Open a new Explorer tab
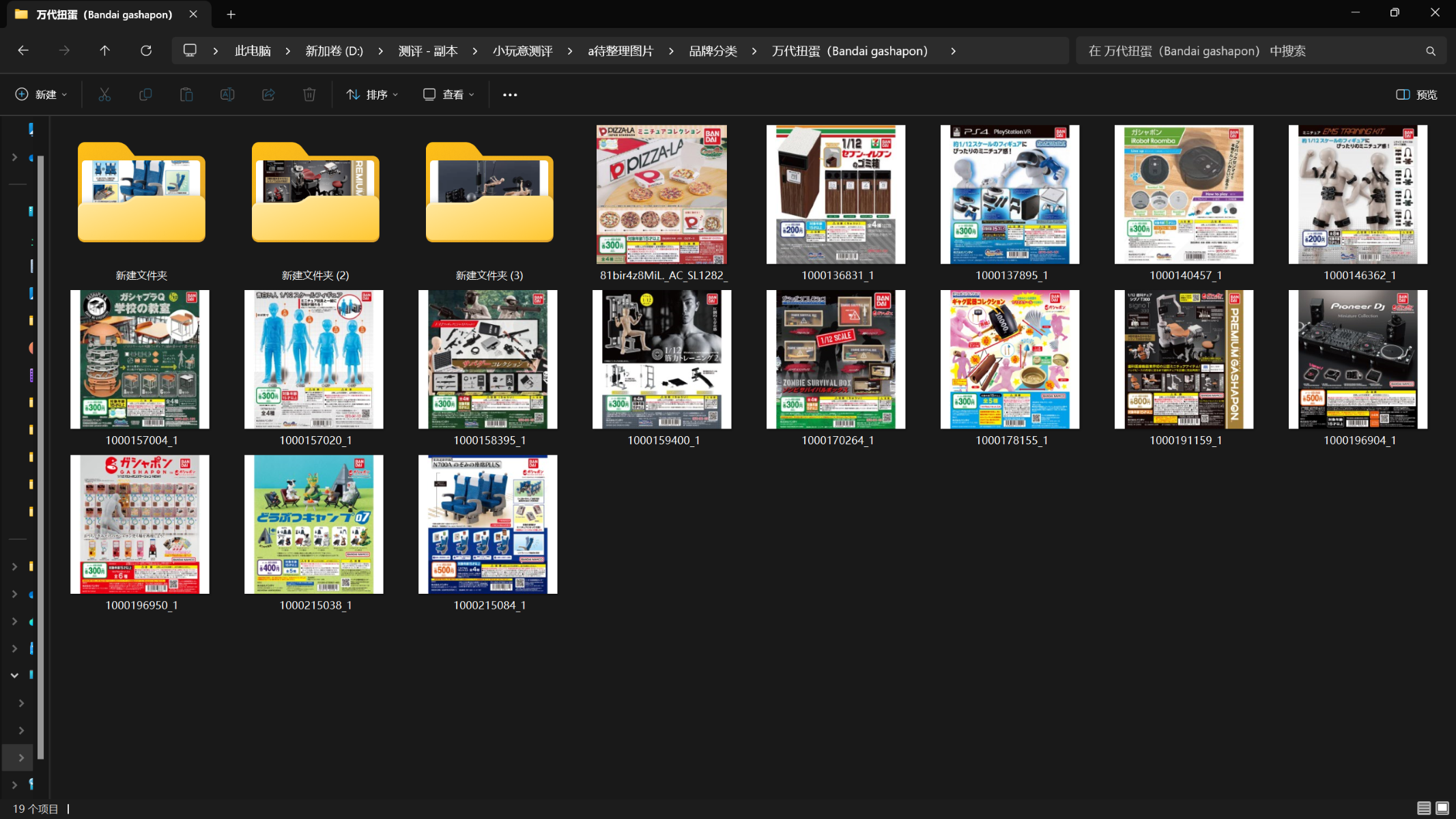1456x819 pixels. pyautogui.click(x=231, y=14)
